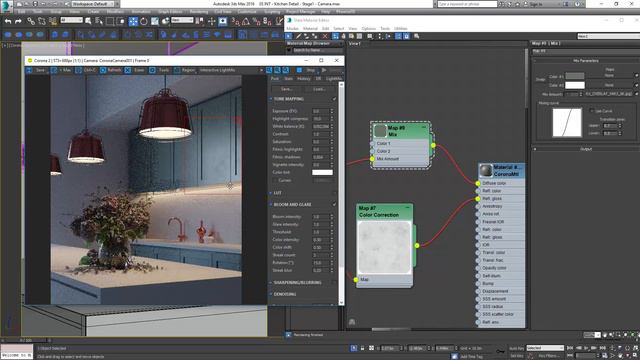Toggle the Color #2 map enable checkbox
The image size is (640, 360).
pos(636,85)
